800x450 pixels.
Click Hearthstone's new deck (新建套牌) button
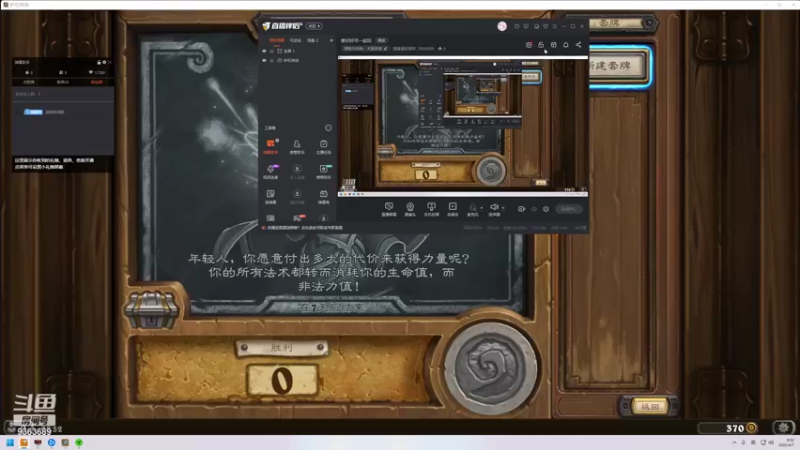pos(619,66)
